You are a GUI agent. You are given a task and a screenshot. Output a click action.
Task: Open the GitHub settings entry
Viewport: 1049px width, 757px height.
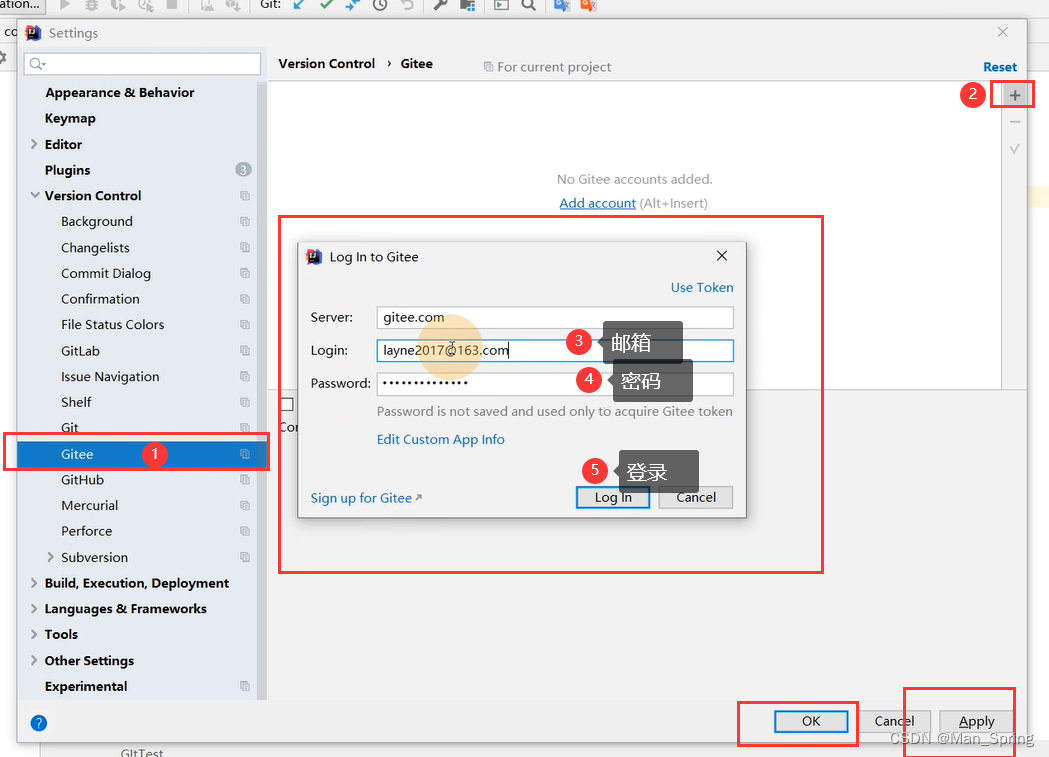pyautogui.click(x=82, y=479)
